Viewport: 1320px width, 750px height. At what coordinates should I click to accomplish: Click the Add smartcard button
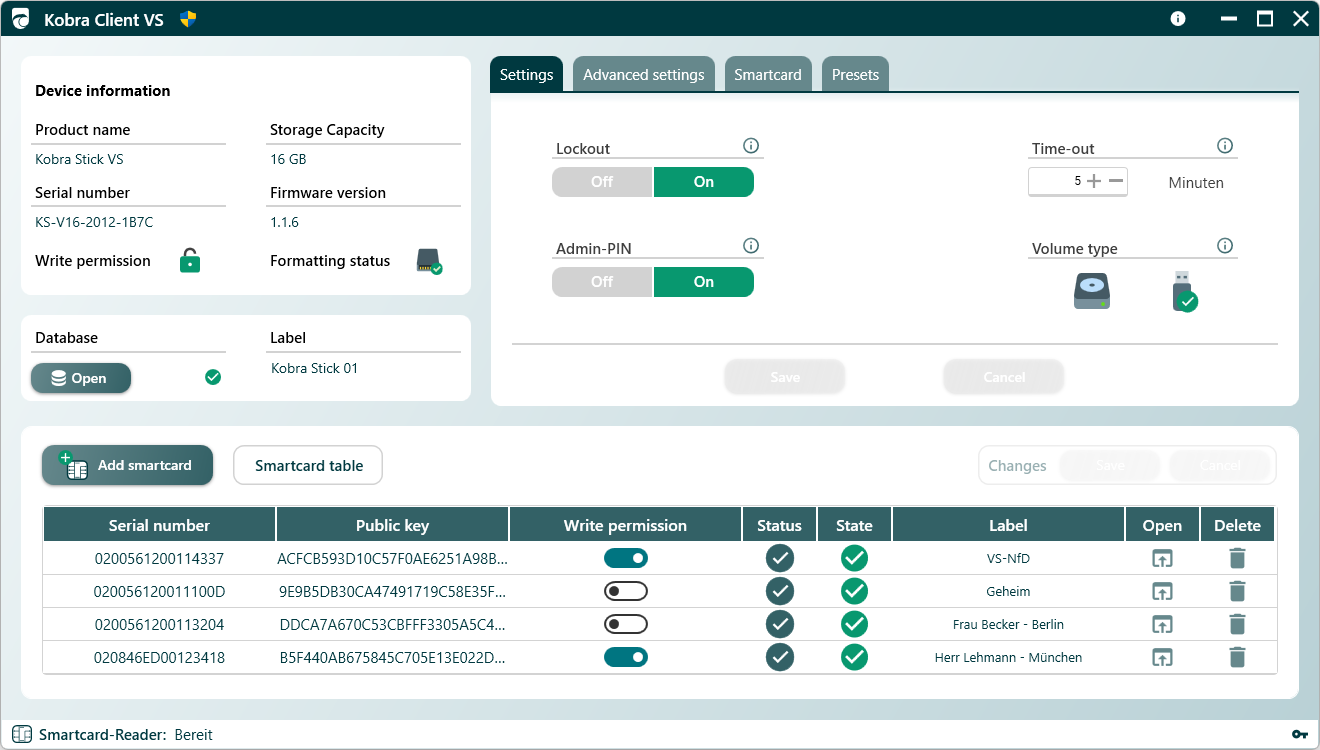point(128,466)
